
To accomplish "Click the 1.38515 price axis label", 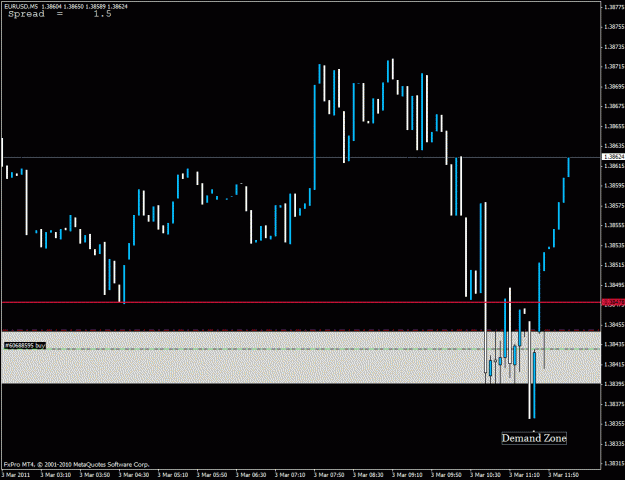I will point(614,265).
